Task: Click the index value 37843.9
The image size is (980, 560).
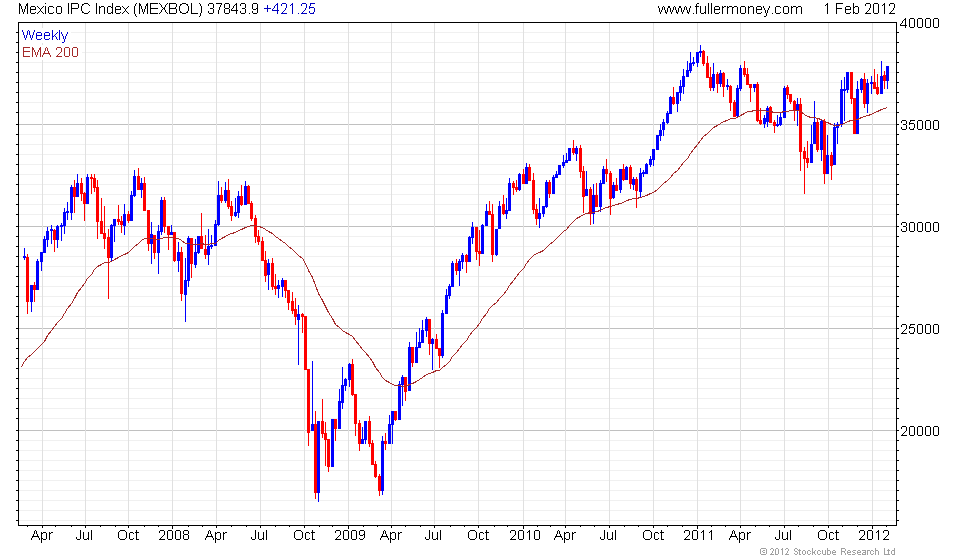Action: click(x=233, y=9)
